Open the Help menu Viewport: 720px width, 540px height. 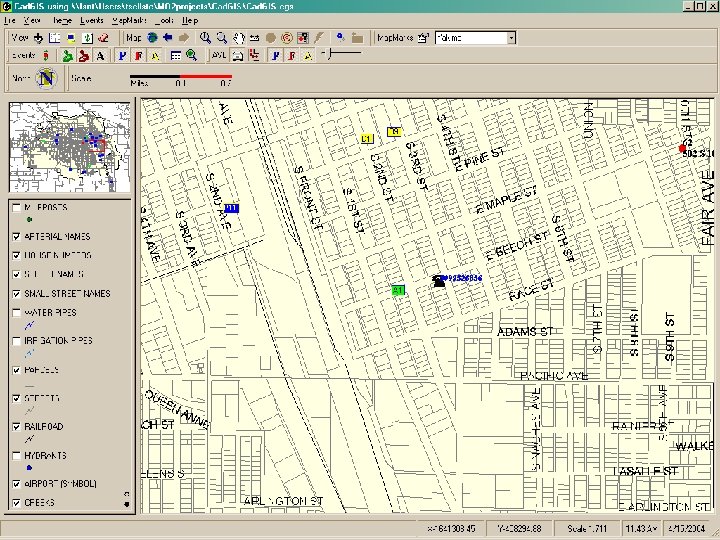190,20
